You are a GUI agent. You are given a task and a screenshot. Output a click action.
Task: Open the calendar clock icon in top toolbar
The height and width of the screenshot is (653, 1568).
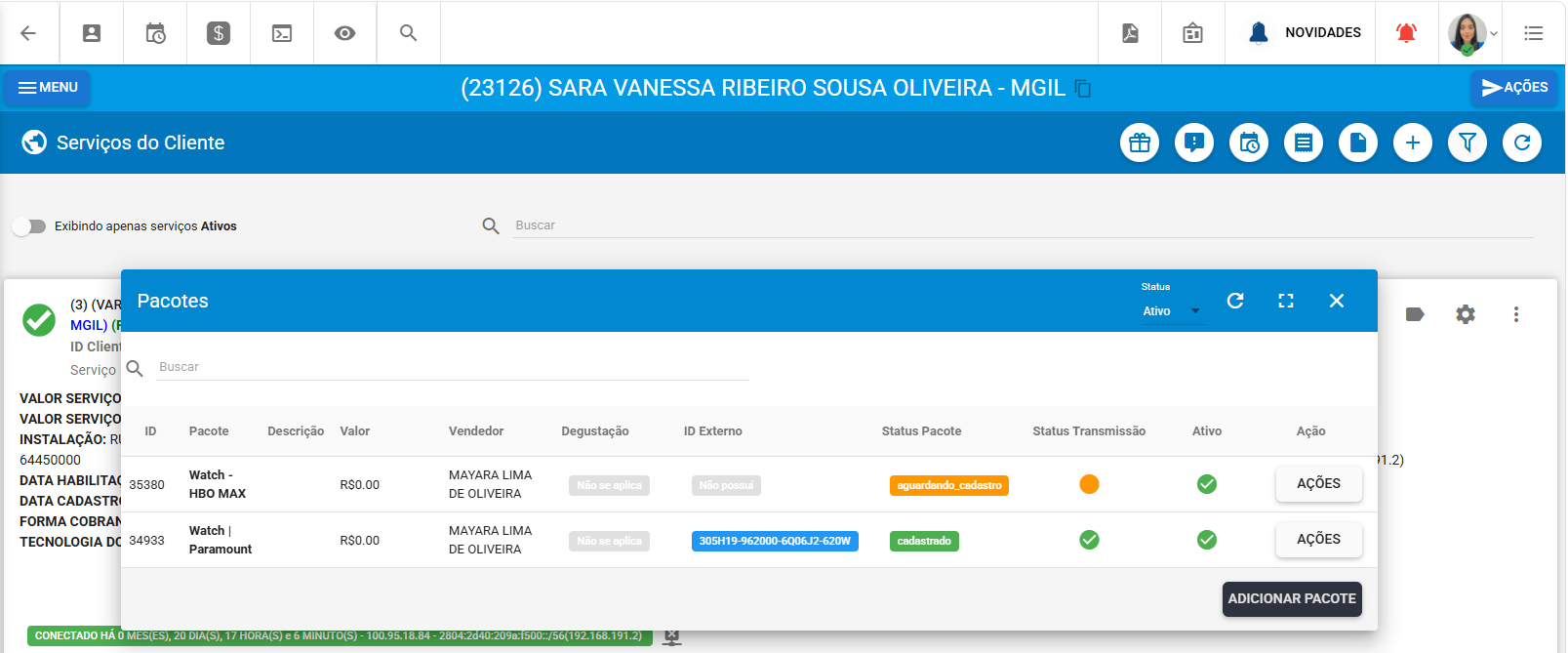coord(155,33)
